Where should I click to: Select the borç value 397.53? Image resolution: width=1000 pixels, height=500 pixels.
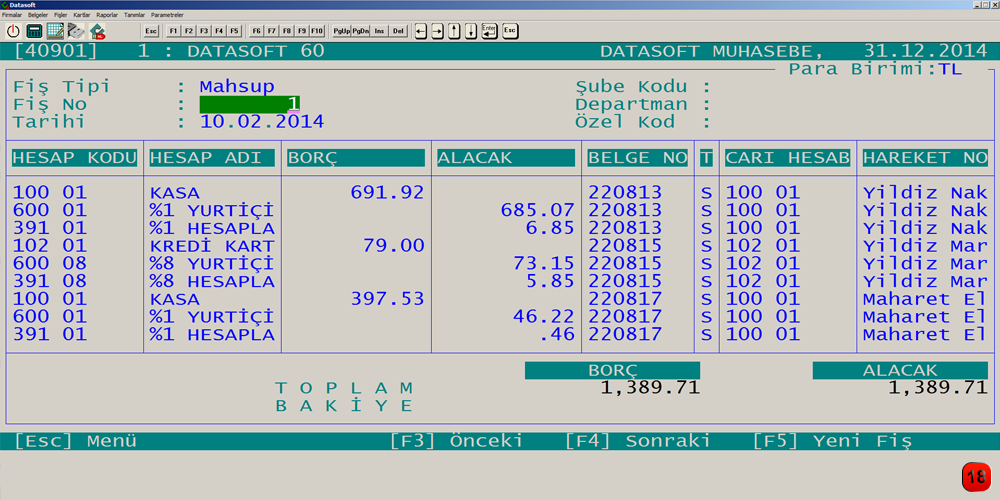(387, 298)
